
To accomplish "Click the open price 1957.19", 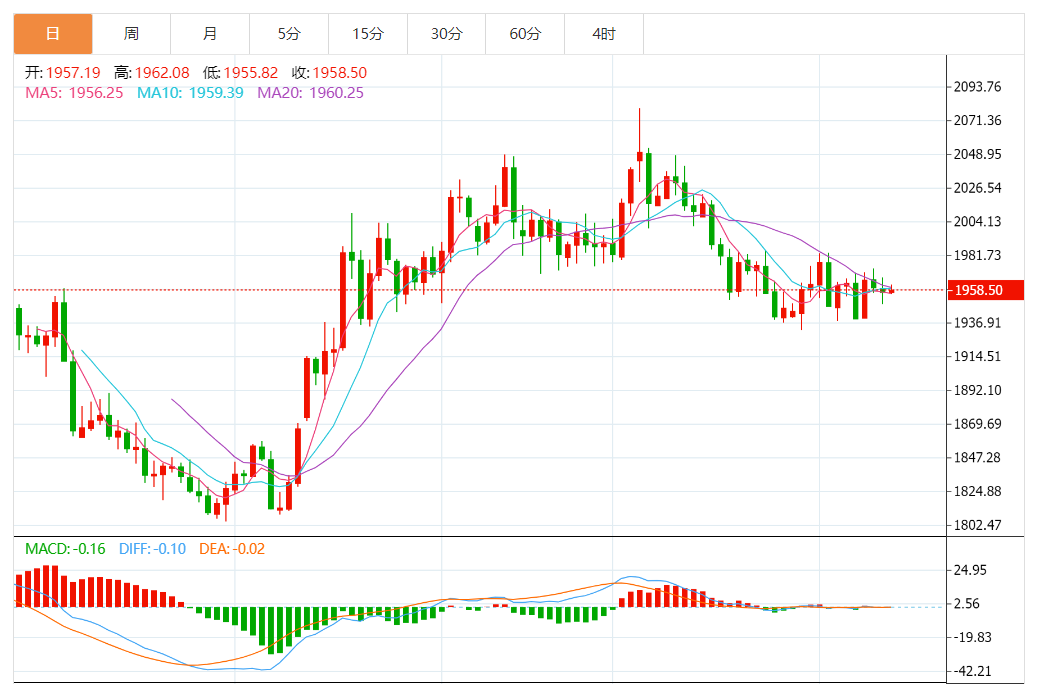I will 73,73.
